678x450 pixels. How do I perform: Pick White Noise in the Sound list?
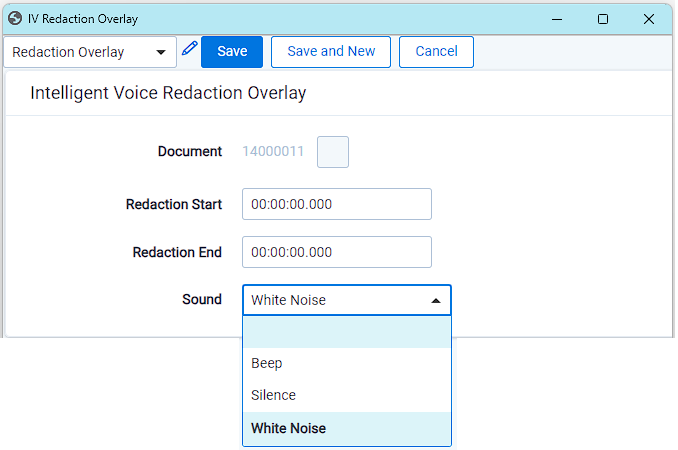click(x=346, y=428)
